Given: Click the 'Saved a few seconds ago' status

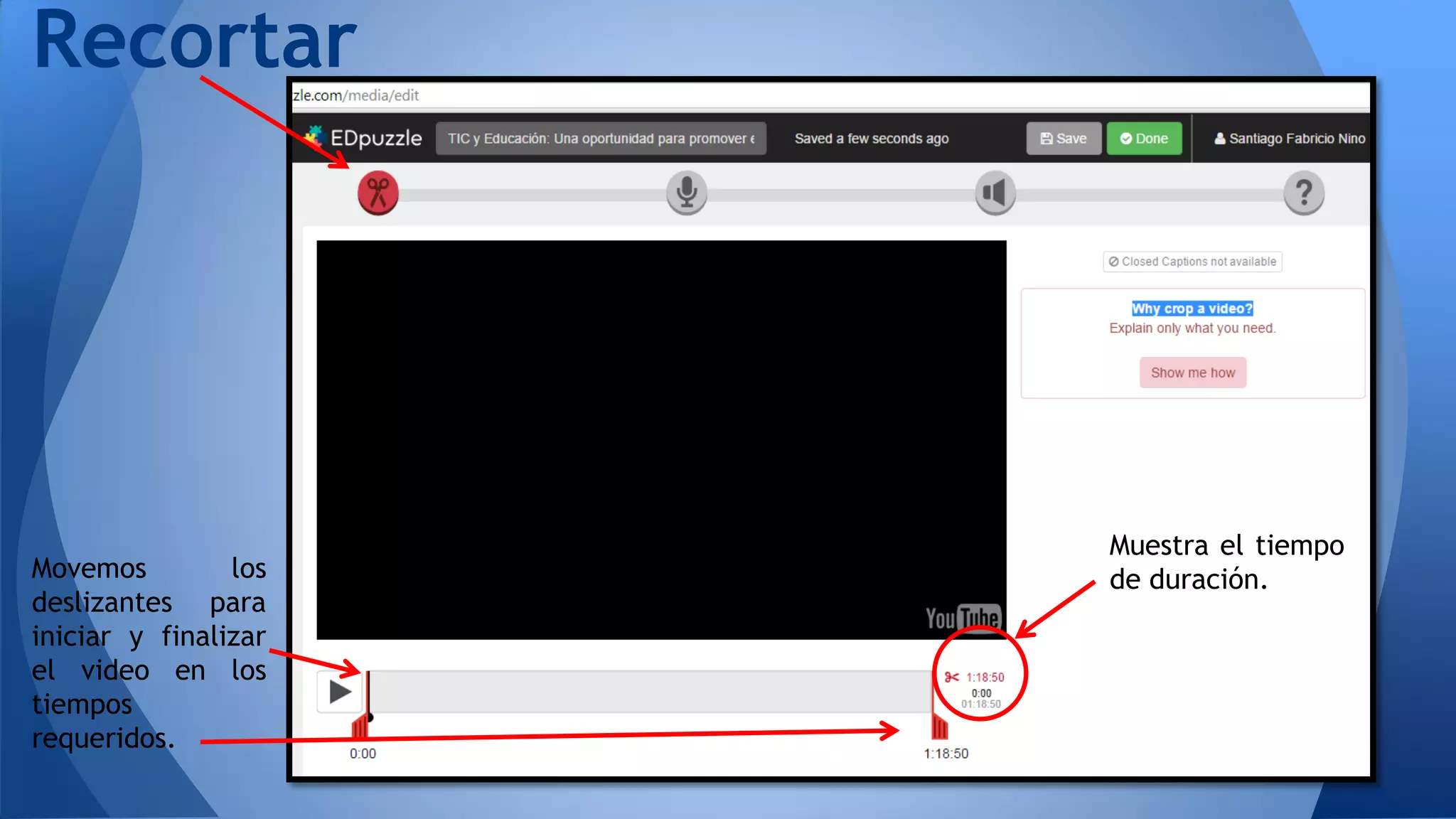Looking at the screenshot, I should click(x=872, y=139).
